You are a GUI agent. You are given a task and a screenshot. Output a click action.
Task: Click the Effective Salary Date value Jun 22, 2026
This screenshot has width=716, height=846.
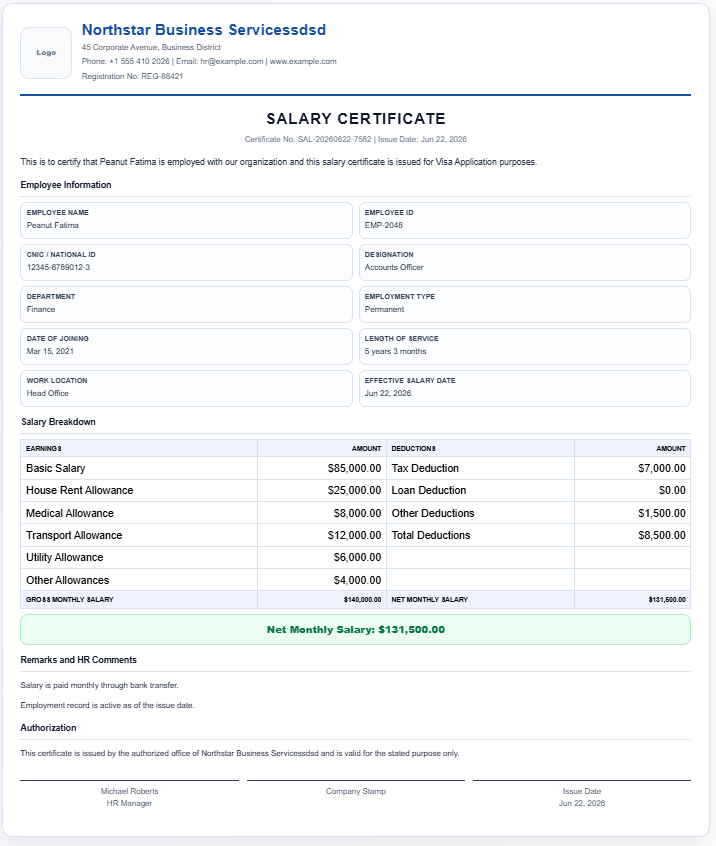[x=388, y=393]
